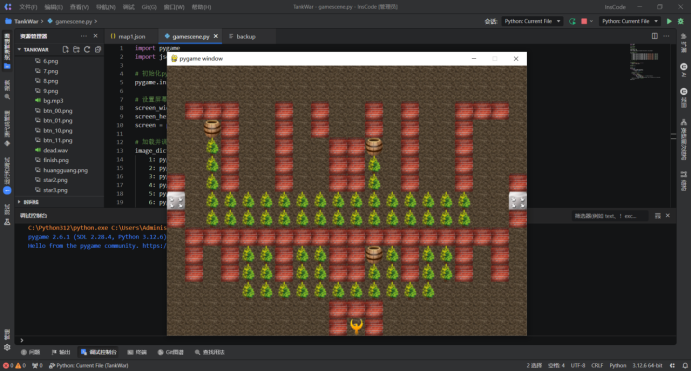Close the gamescene.py tab
Image resolution: width=692 pixels, height=371 pixels.
(216, 36)
